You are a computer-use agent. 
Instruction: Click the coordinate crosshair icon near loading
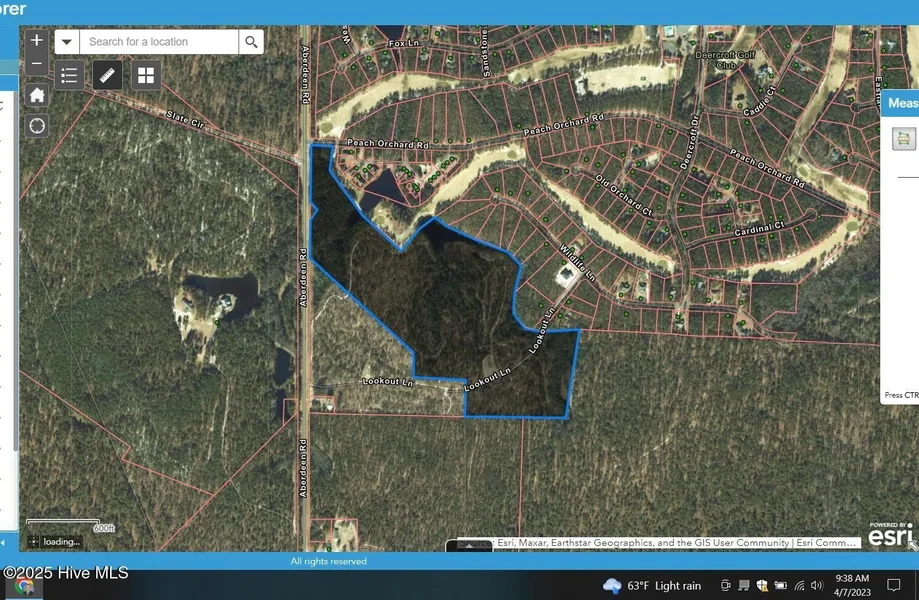[34, 542]
